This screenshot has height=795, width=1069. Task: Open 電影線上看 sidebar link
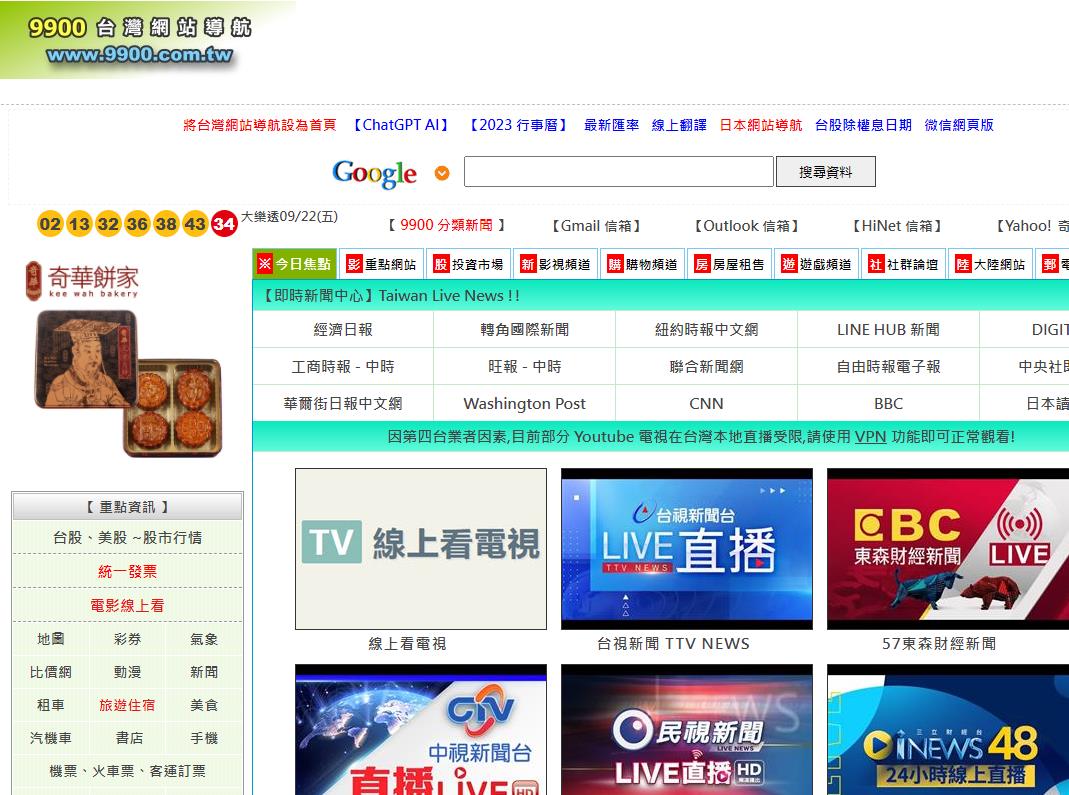tap(127, 605)
